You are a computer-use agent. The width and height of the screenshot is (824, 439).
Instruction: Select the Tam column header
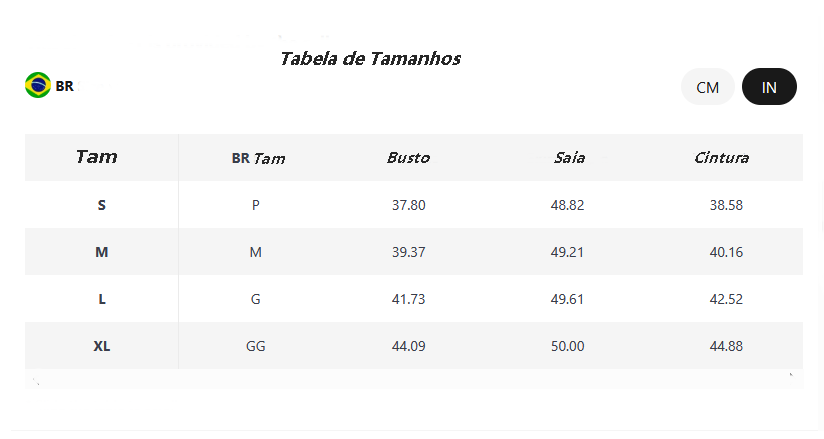click(96, 157)
